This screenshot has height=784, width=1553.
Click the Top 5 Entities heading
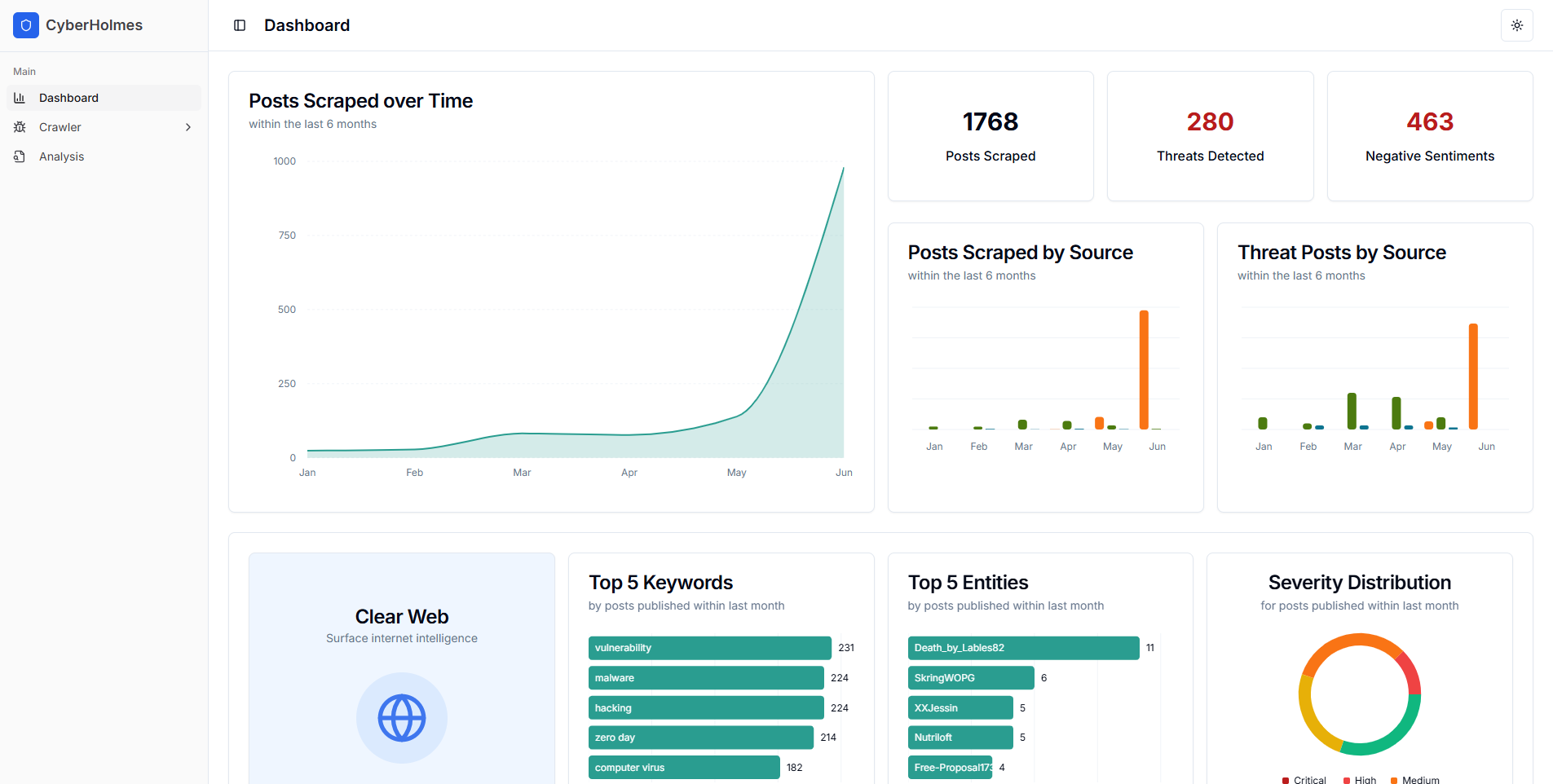(968, 583)
